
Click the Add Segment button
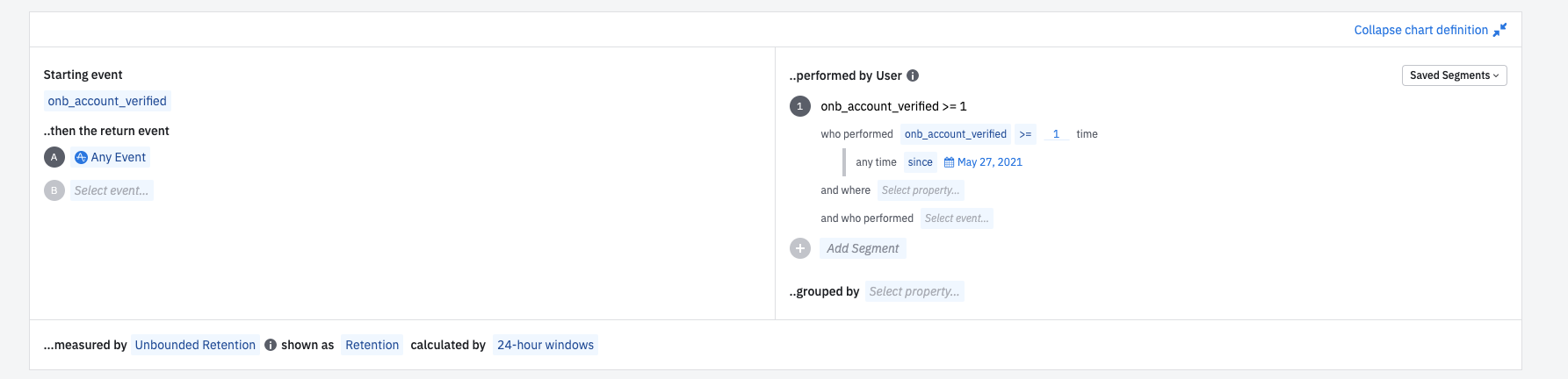pyautogui.click(x=863, y=248)
